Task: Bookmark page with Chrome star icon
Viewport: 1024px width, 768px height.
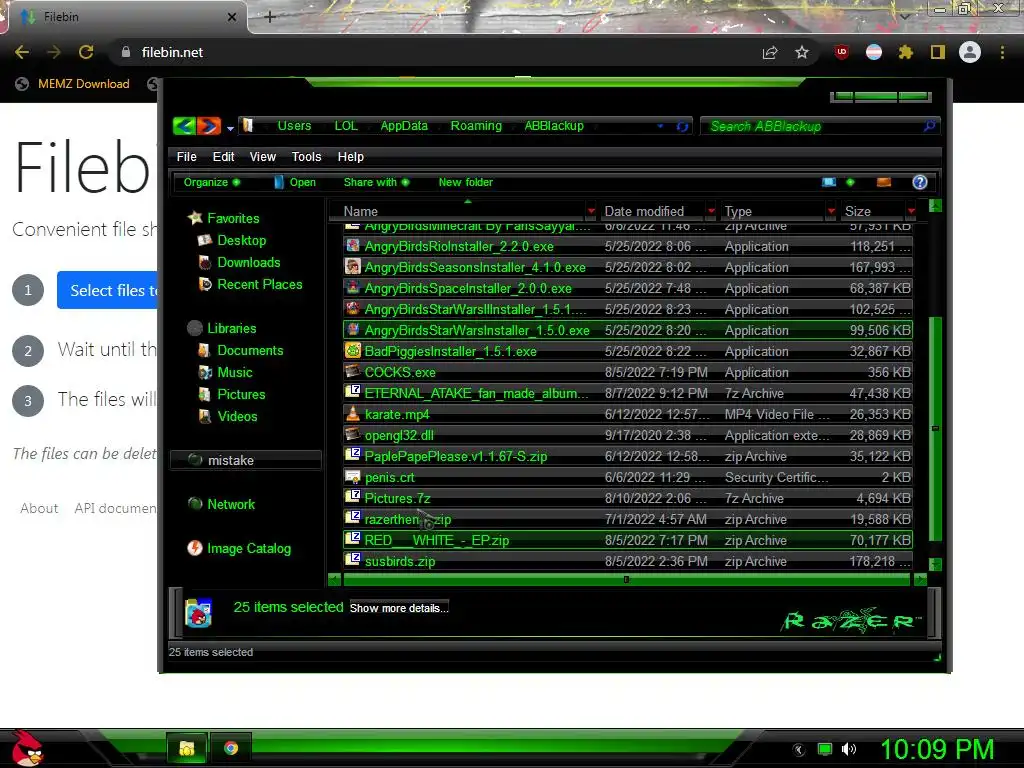Action: pyautogui.click(x=802, y=52)
